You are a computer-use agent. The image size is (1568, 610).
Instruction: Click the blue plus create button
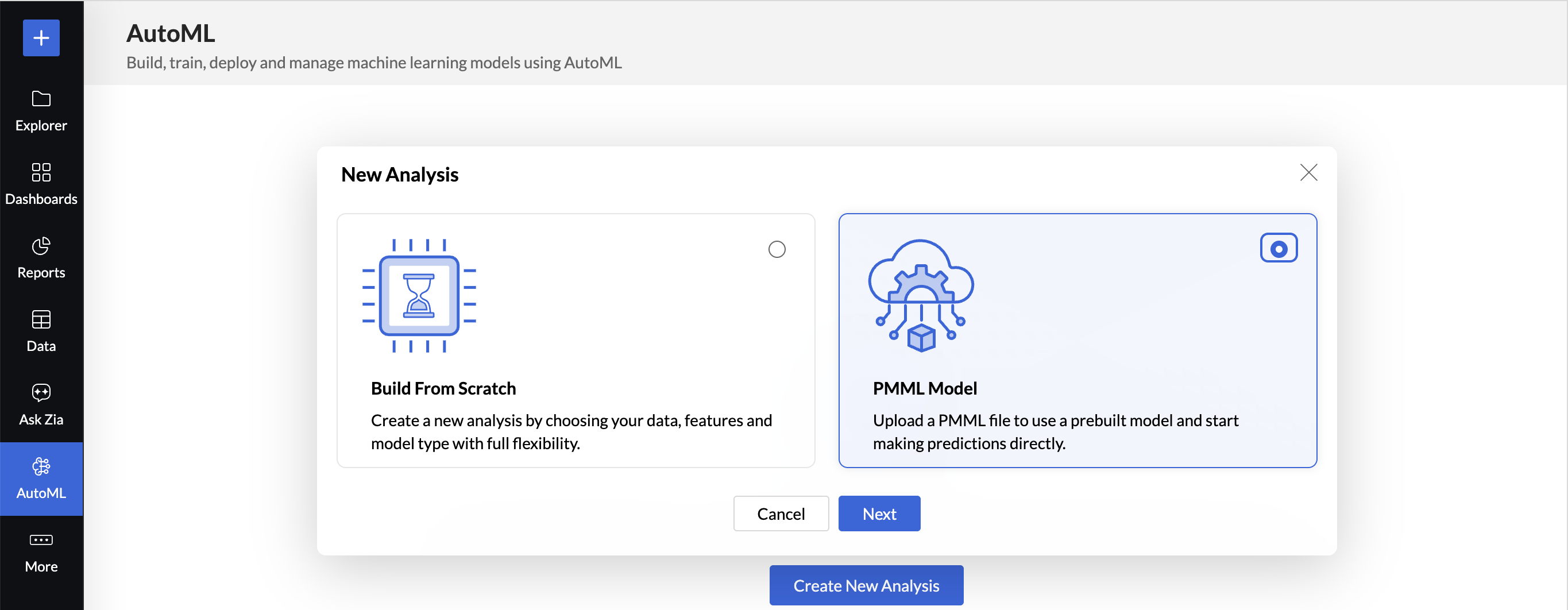point(41,38)
